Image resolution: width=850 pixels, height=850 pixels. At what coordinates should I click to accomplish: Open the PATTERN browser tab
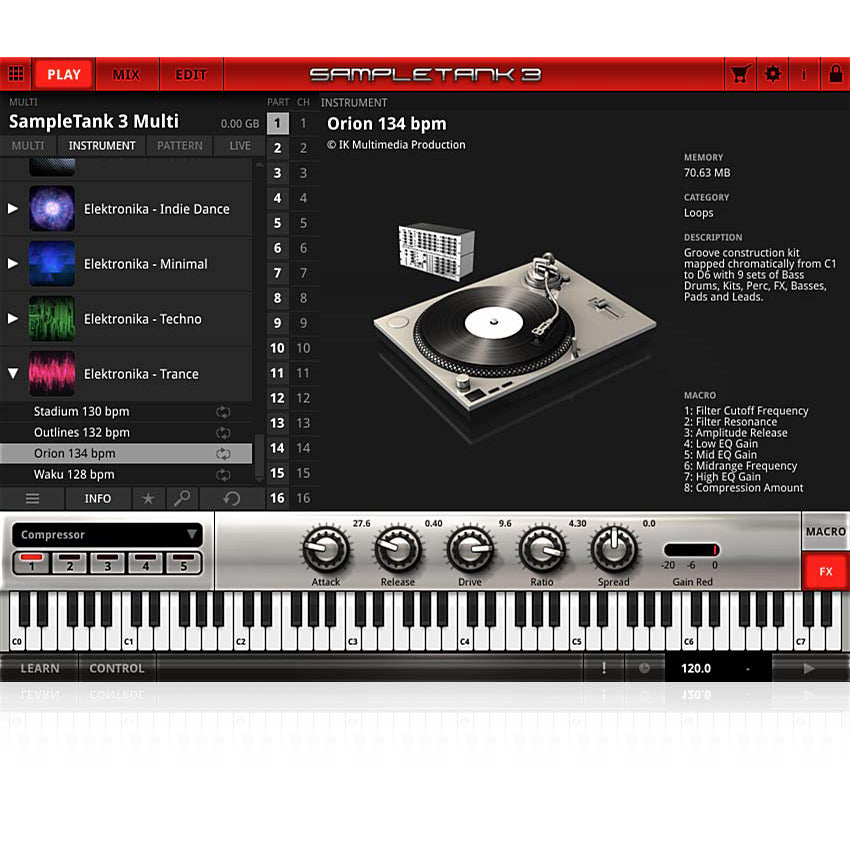pos(179,145)
